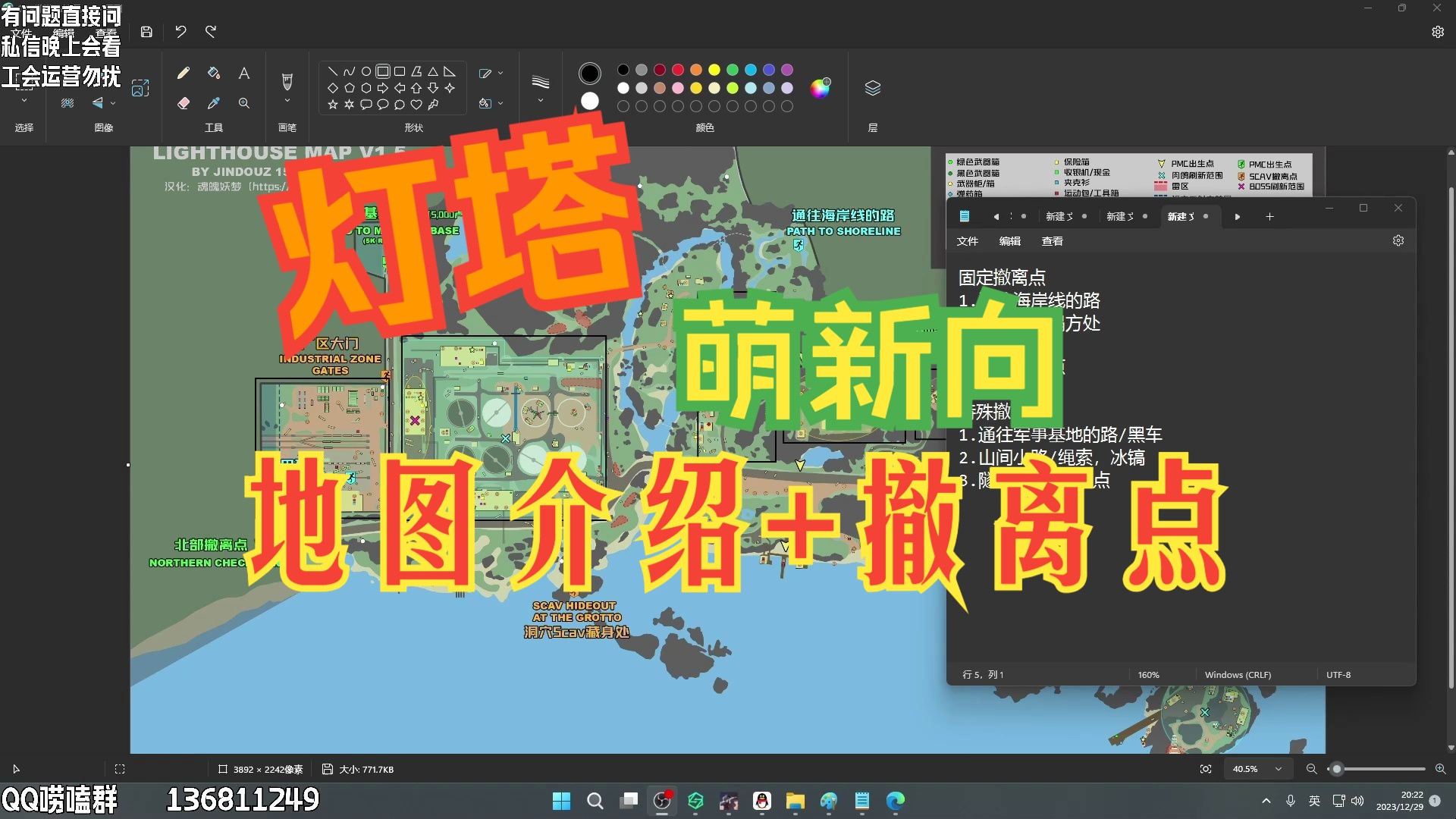This screenshot has width=1456, height=819.
Task: Select the Pencil tool
Action: coord(183,73)
